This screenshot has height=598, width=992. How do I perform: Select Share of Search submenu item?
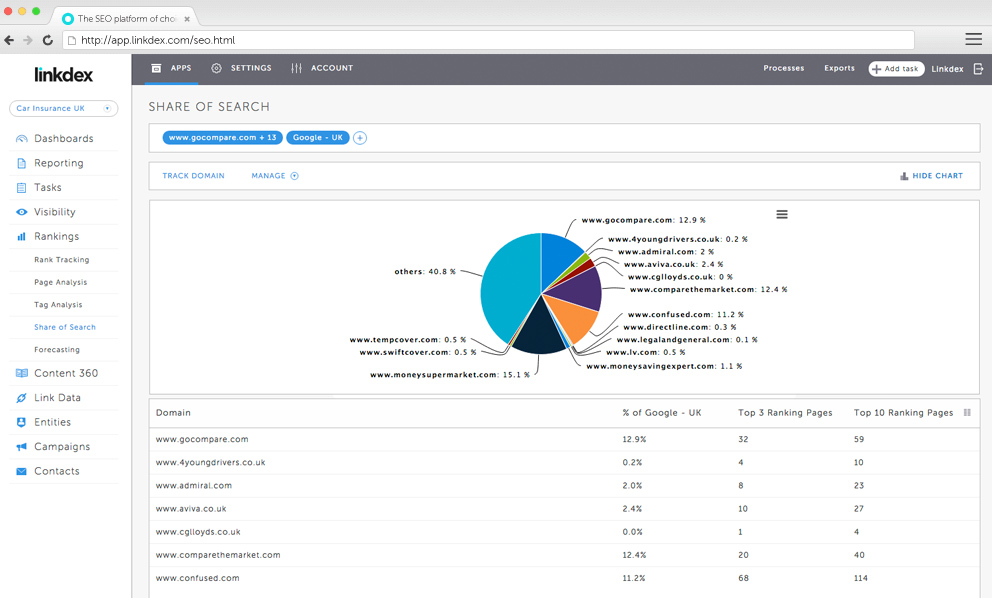65,327
